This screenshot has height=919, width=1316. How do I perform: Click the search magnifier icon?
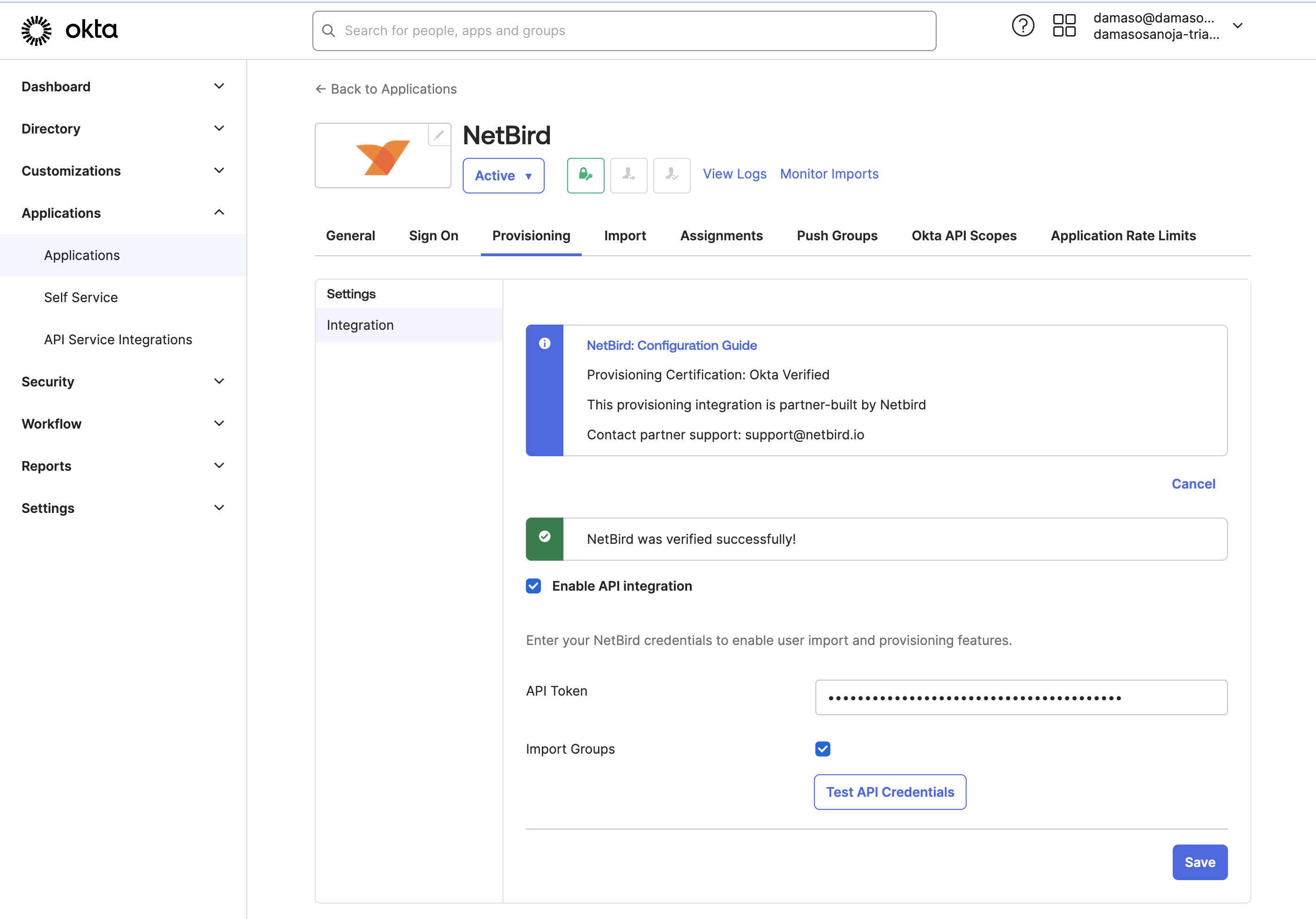point(328,30)
